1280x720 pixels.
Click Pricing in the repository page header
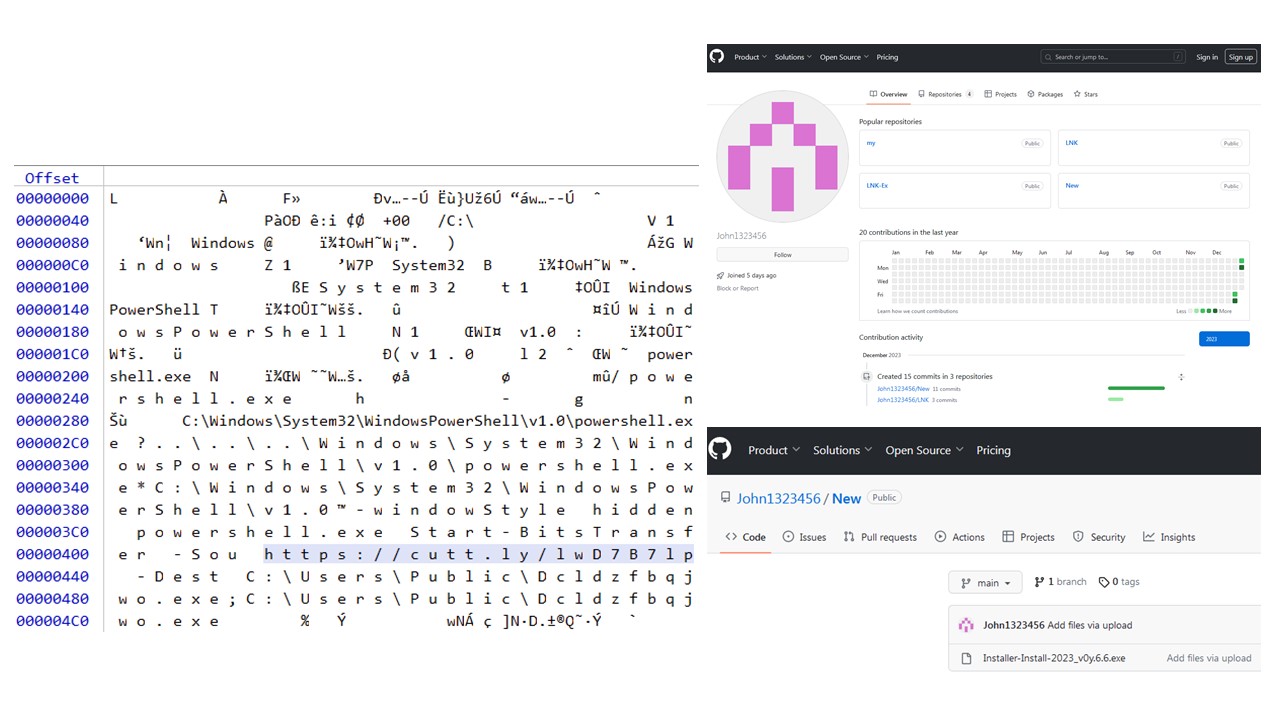[993, 450]
